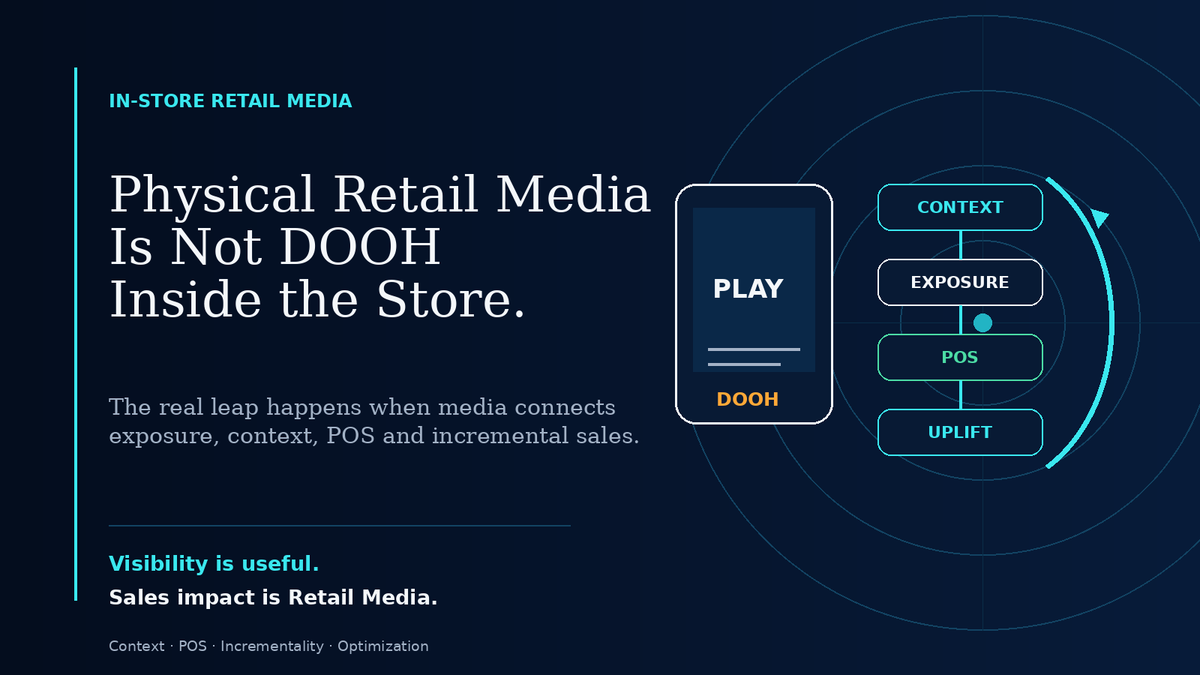Click the 'IN-STORE RETAIL MEDIA' heading
Screen dimensions: 1200x675
[230, 101]
